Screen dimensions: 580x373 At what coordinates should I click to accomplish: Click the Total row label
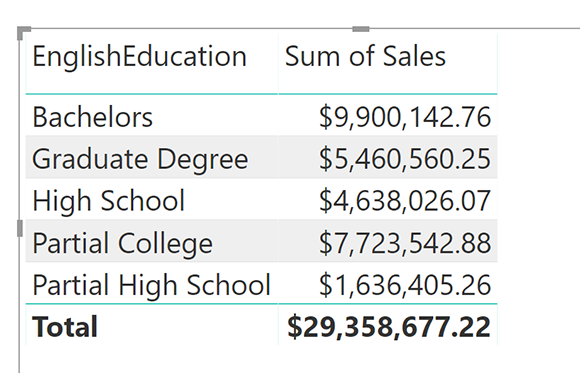click(x=65, y=327)
